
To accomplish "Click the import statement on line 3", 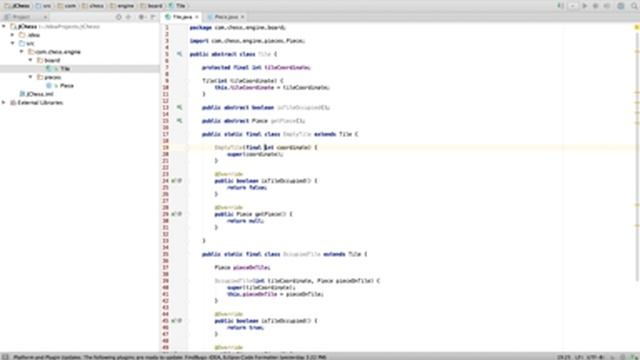I will point(247,41).
